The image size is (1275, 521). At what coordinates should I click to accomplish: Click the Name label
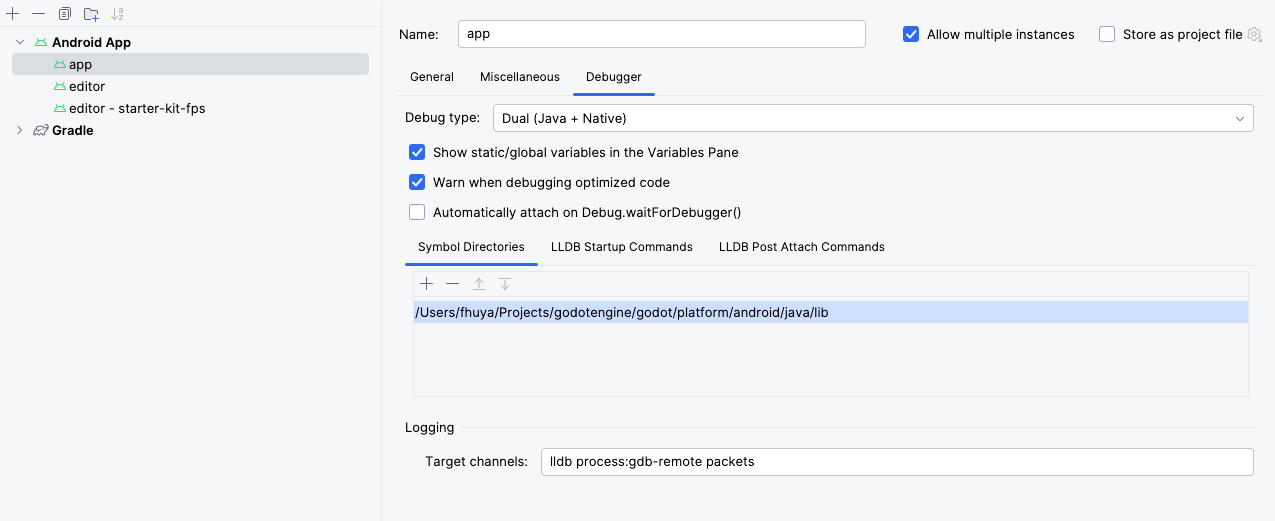418,34
